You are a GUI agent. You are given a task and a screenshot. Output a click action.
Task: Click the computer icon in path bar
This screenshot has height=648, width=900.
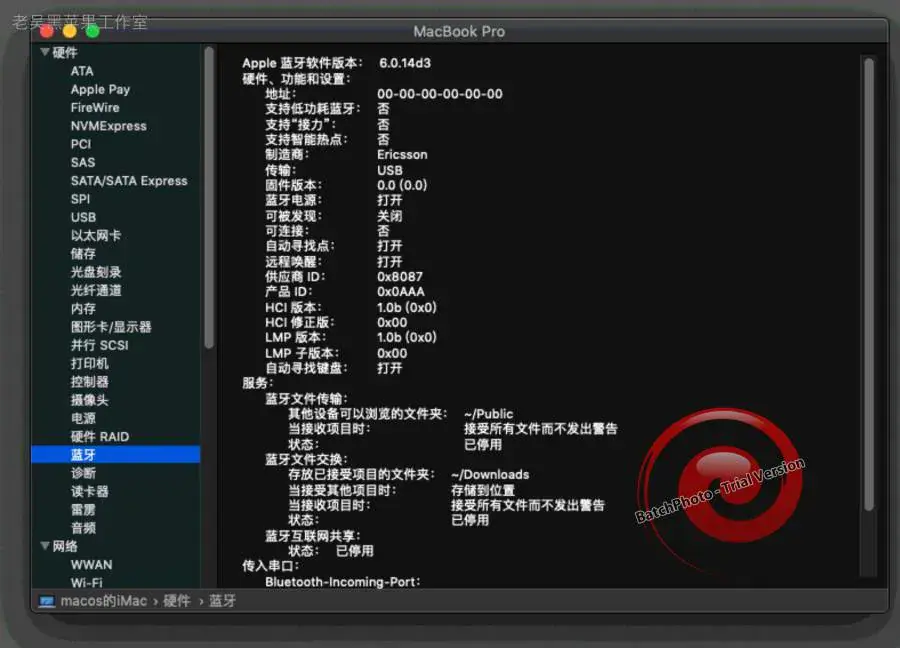[47, 602]
